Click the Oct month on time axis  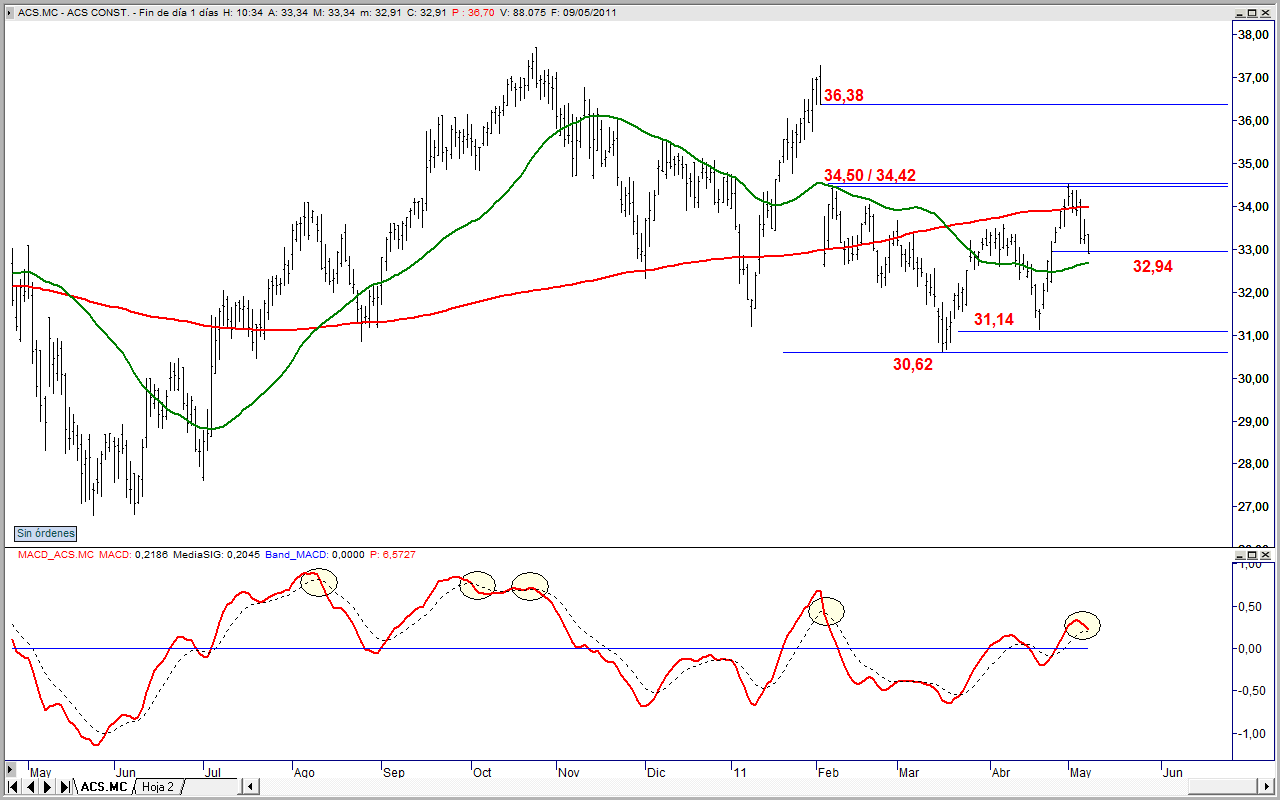pyautogui.click(x=482, y=772)
